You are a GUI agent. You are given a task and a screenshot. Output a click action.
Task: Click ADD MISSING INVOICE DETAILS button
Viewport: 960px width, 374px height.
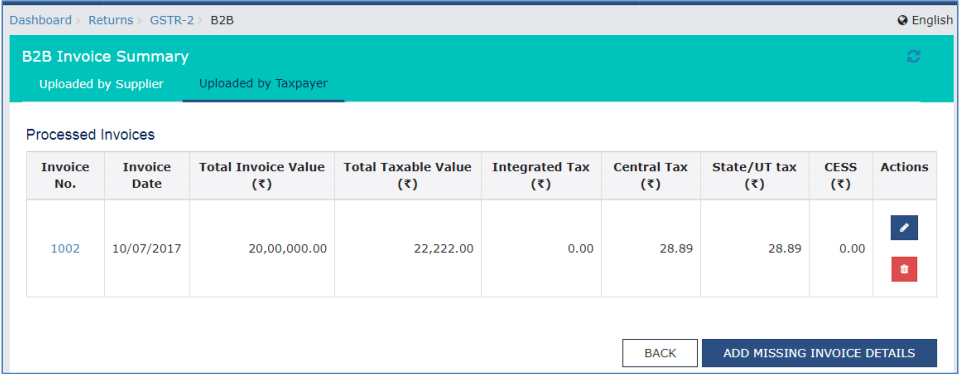pos(819,353)
